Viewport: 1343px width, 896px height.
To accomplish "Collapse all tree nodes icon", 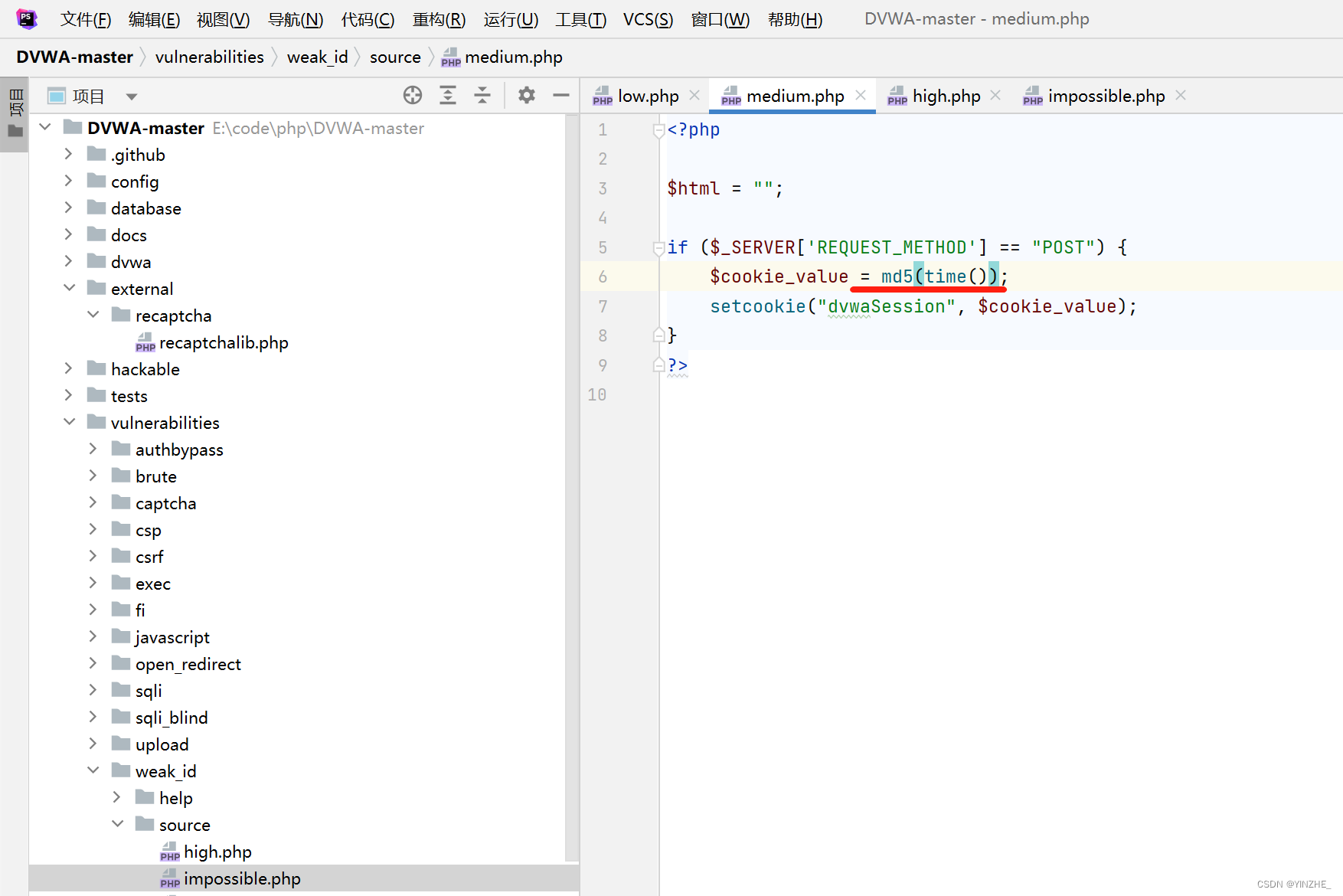I will 482,95.
